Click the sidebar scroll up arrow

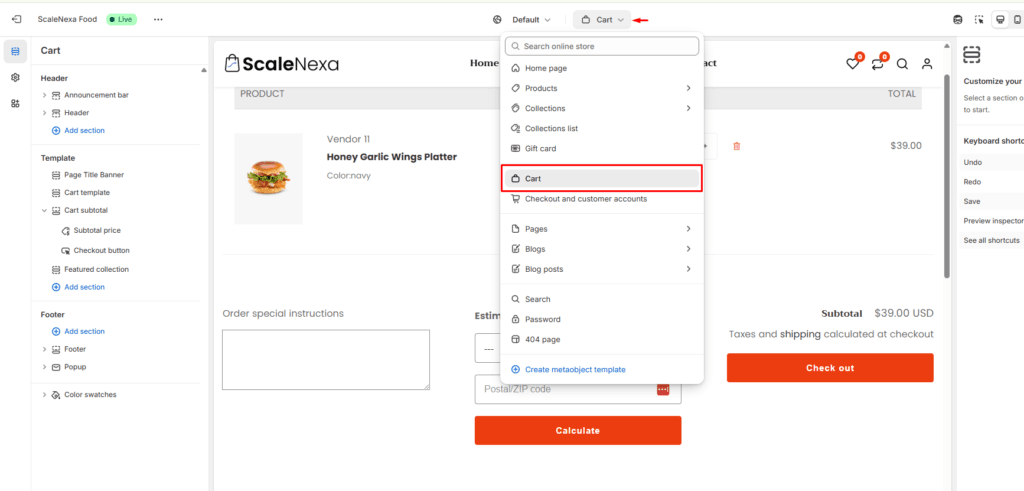click(204, 70)
